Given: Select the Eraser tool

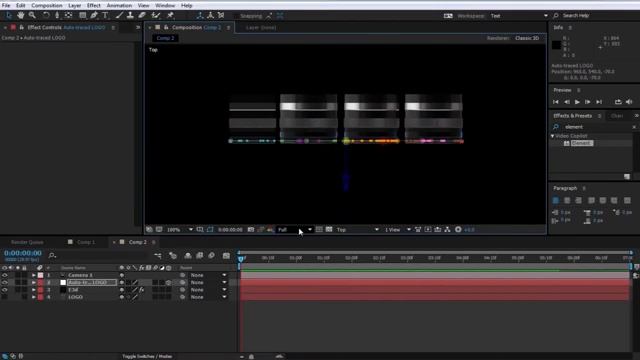Looking at the screenshot, I should pyautogui.click(x=142, y=16).
